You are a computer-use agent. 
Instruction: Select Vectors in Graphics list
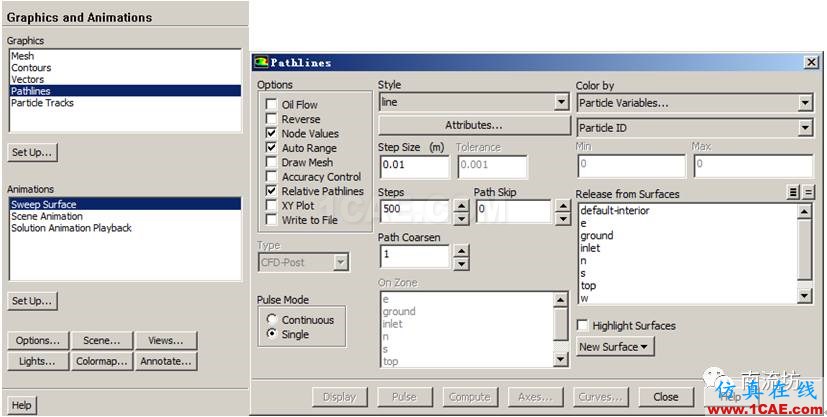pyautogui.click(x=125, y=79)
